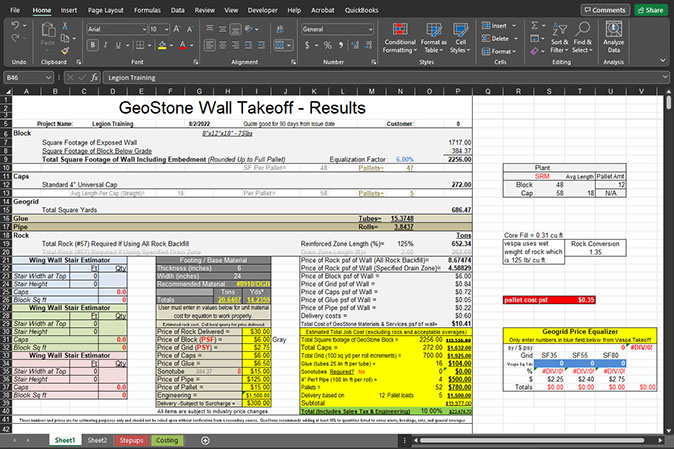Switch to the Costing sheet tab
Screen dimensions: 674x449
pos(166,438)
